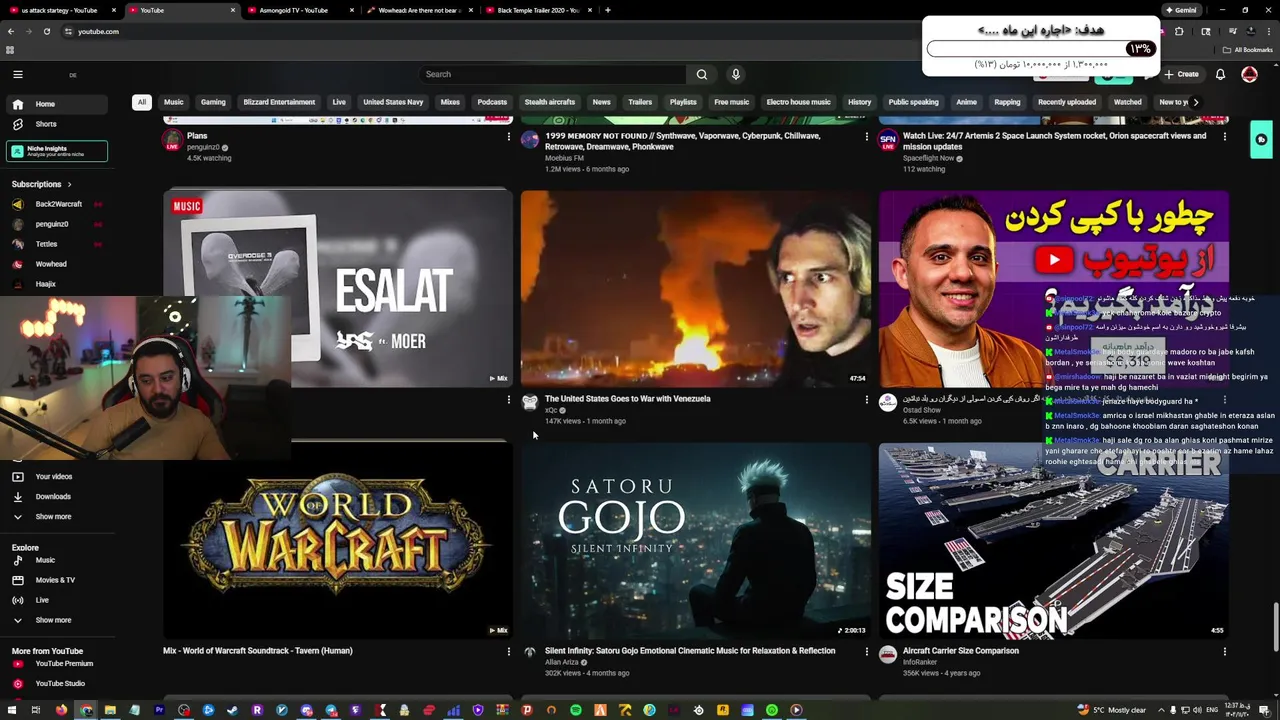
Task: Open All Bookmarks folder
Action: point(1248,50)
